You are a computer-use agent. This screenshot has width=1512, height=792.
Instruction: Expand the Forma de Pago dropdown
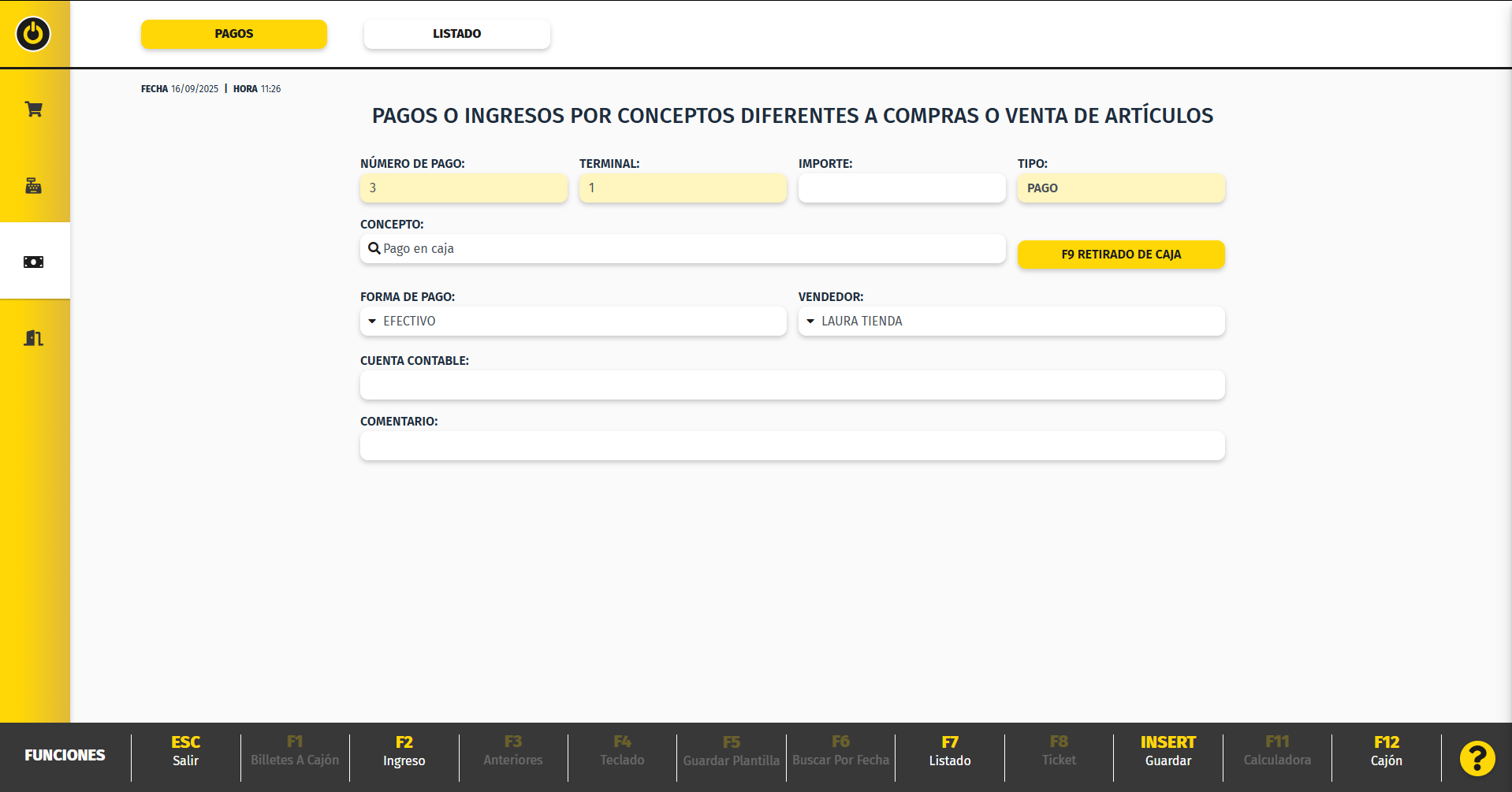(x=573, y=322)
